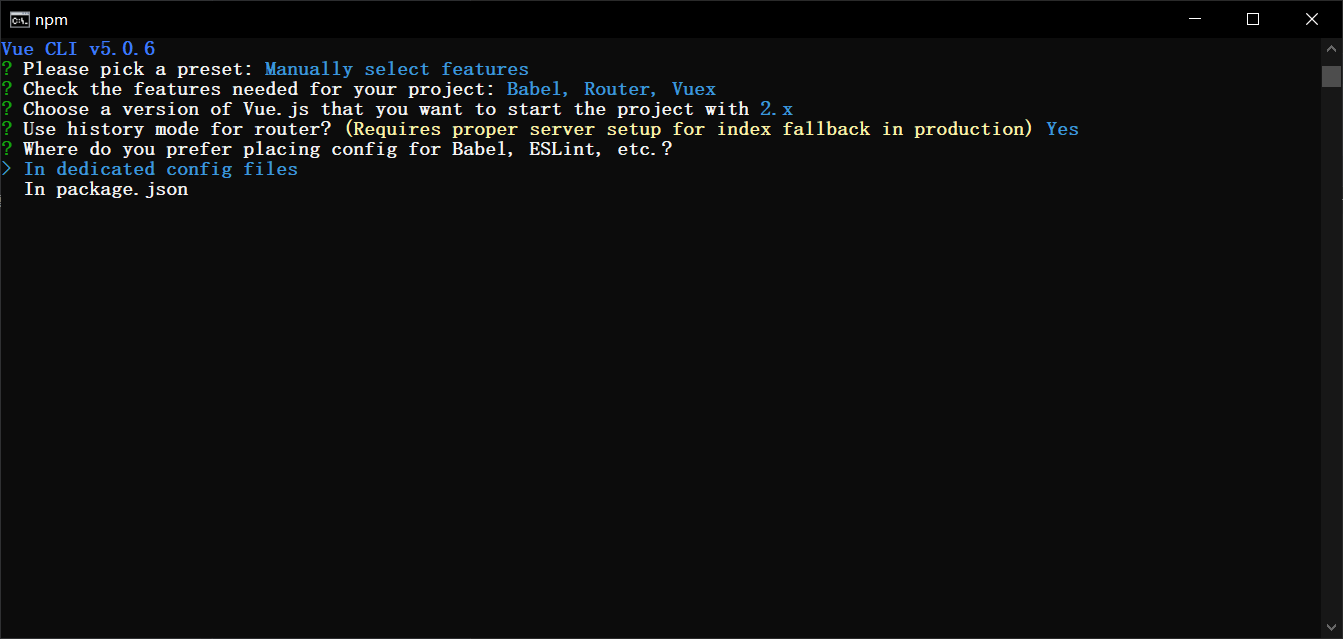Image resolution: width=1343 pixels, height=639 pixels.
Task: Select the In package.json option
Action: (x=105, y=188)
